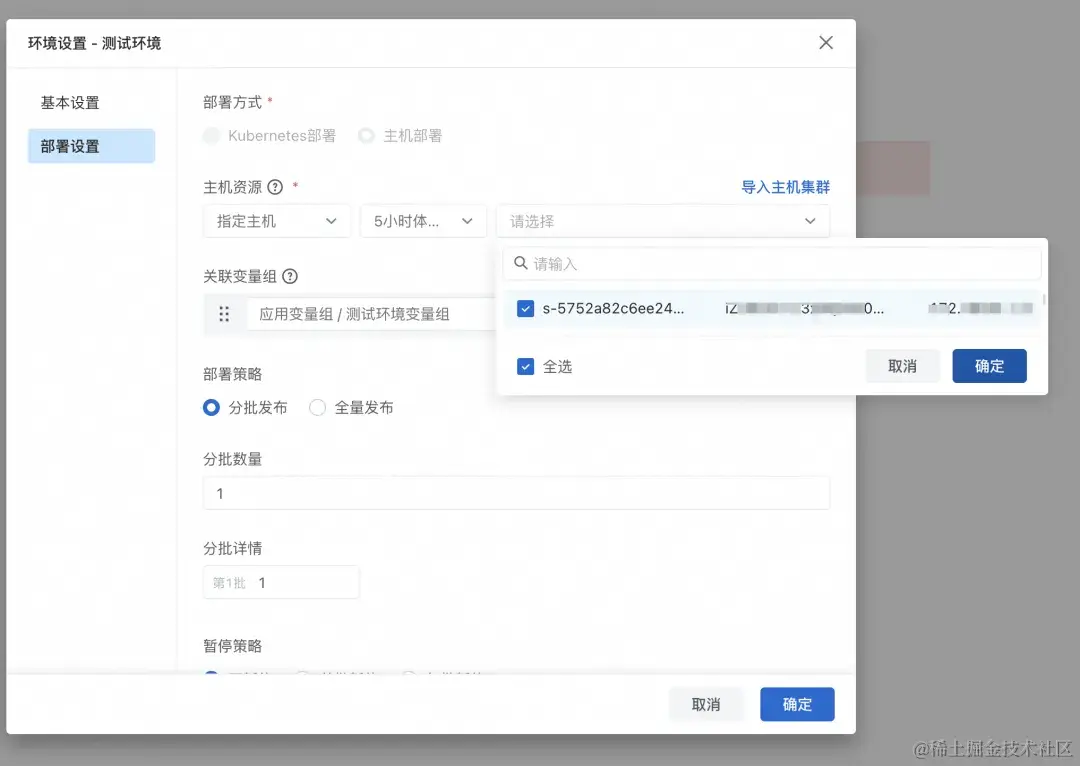Viewport: 1080px width, 766px height.
Task: Click the magnifier icon in the search box
Action: click(x=520, y=263)
